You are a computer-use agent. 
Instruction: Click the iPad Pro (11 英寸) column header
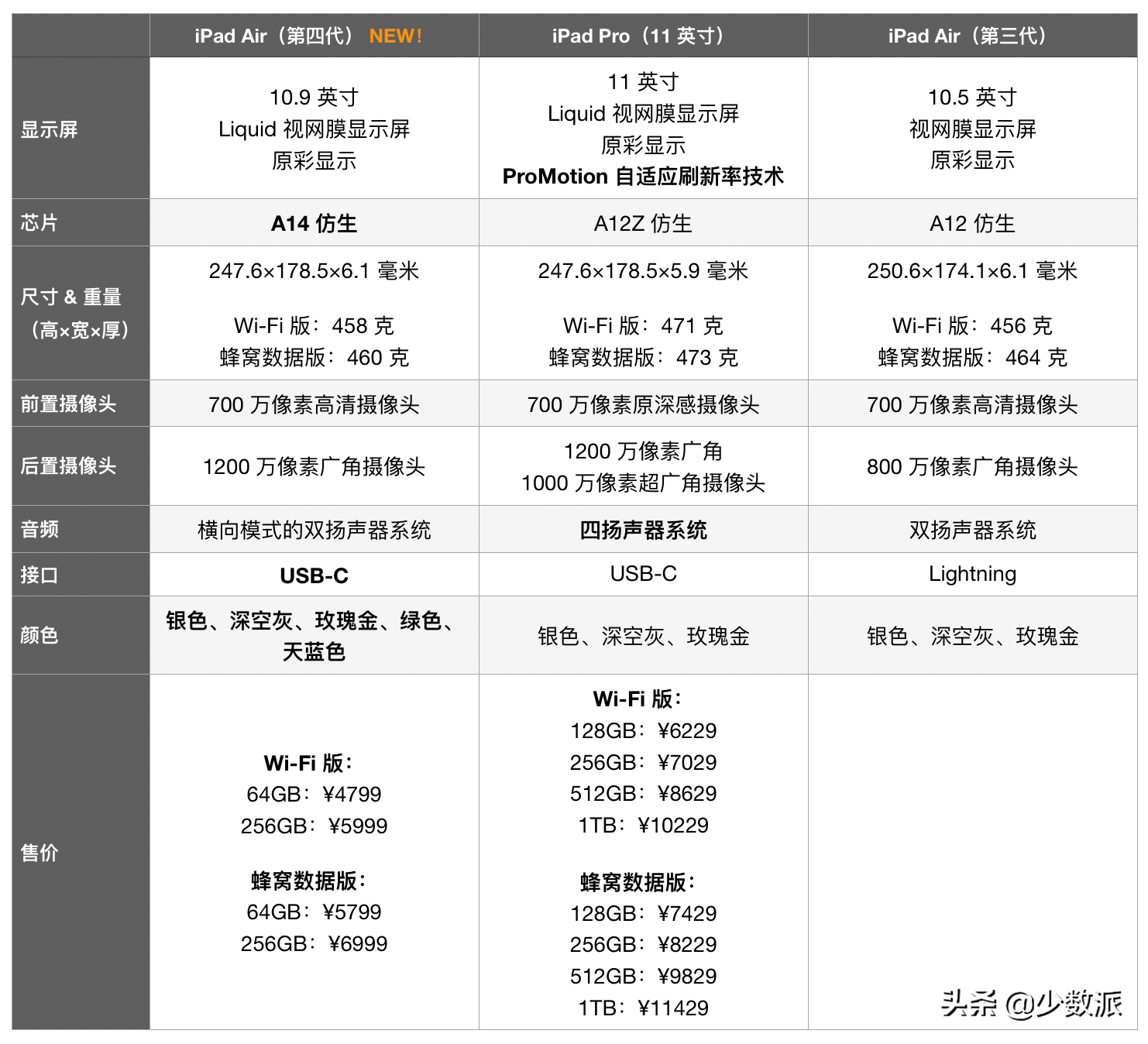click(x=643, y=36)
